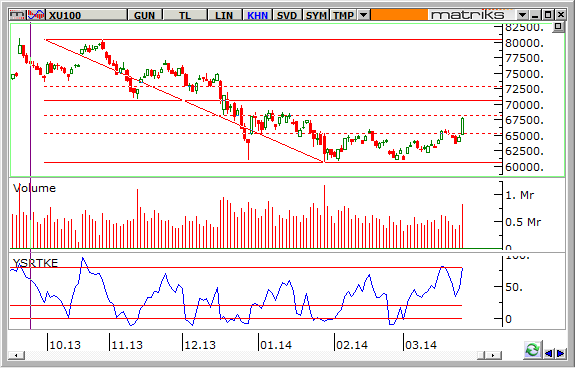
Task: Maximize the chart window
Action: click(548, 15)
